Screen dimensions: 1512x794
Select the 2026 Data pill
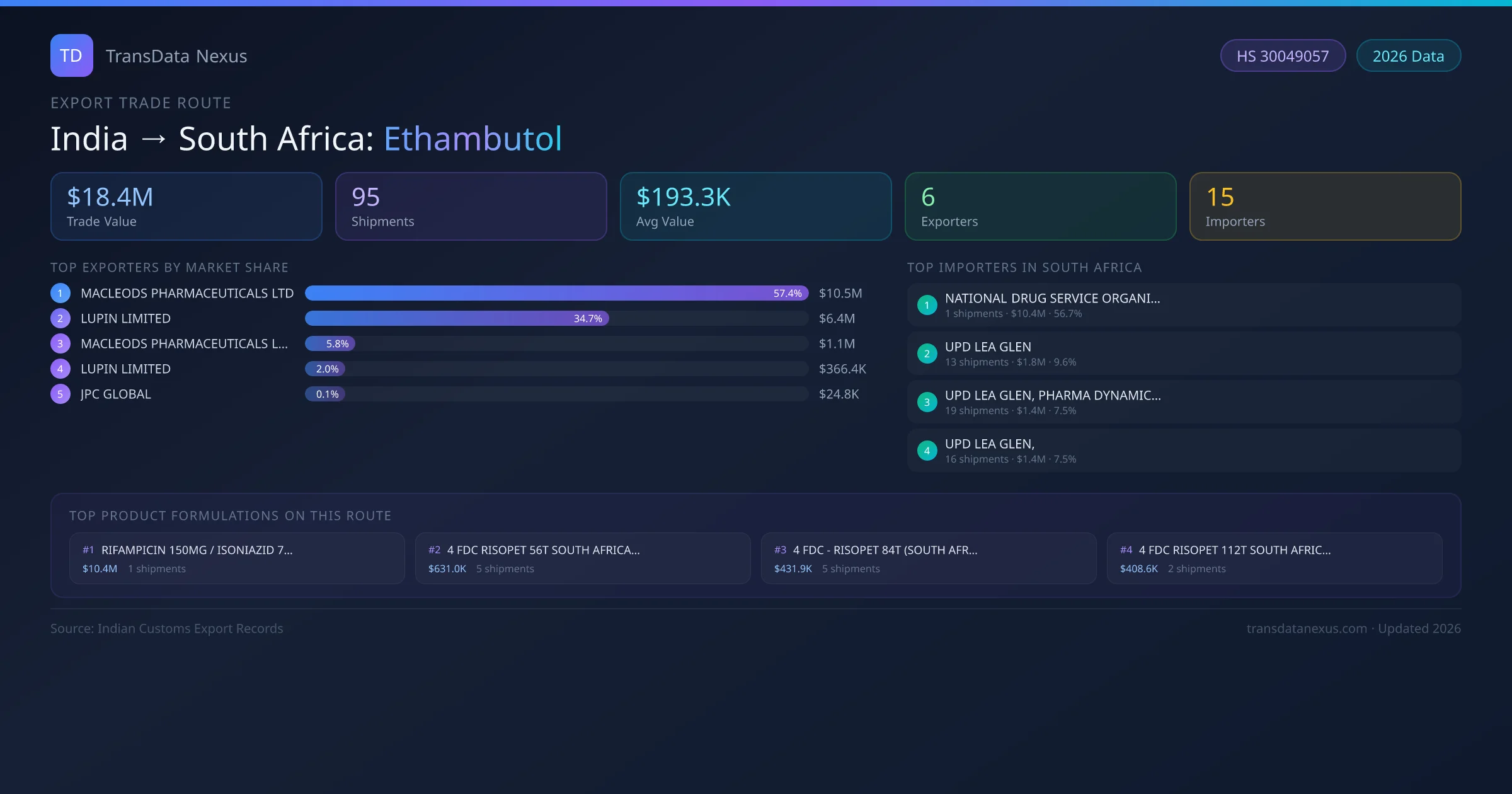pyautogui.click(x=1408, y=56)
